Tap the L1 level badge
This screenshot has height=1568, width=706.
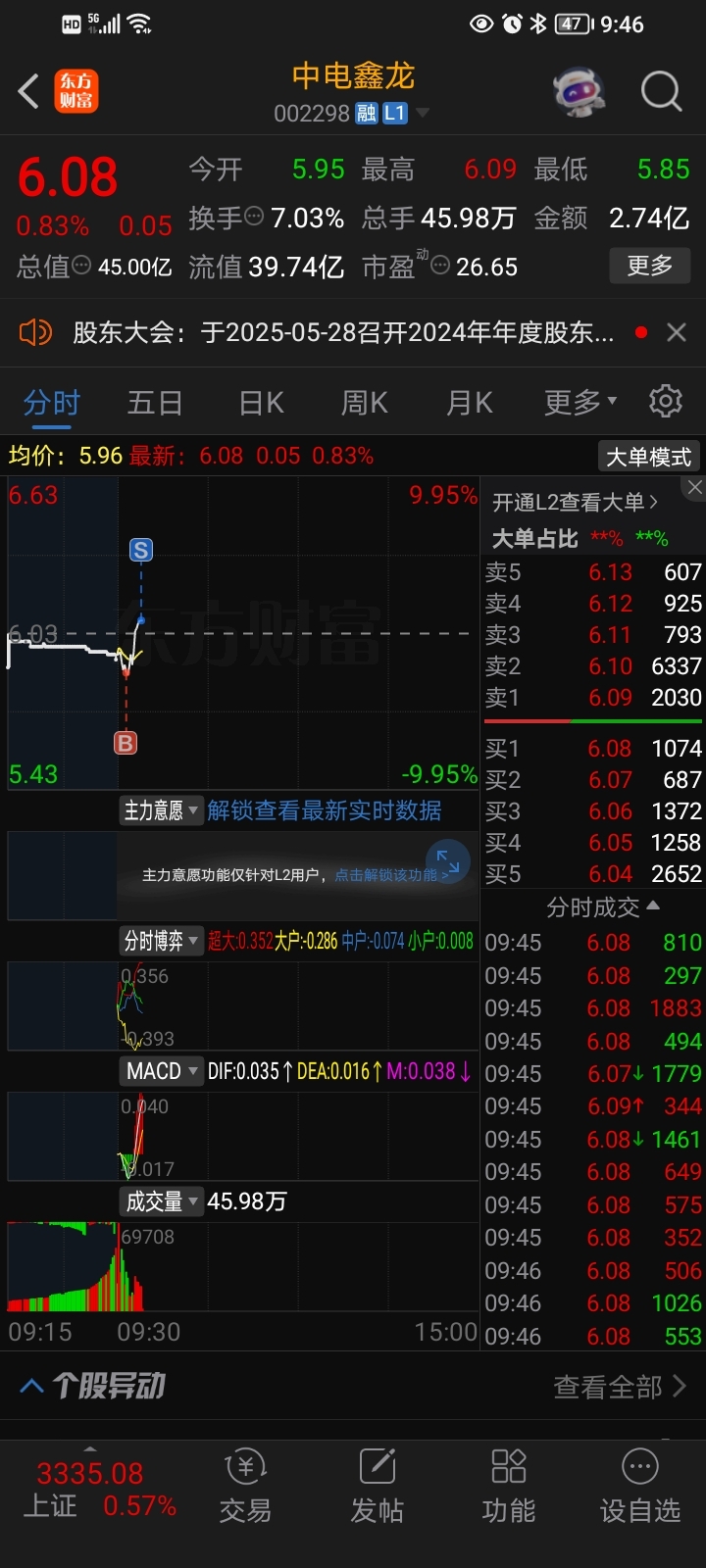click(394, 114)
